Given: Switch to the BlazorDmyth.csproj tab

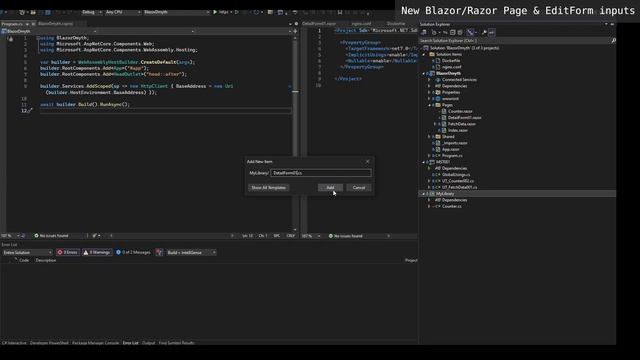Looking at the screenshot, I should point(56,24).
